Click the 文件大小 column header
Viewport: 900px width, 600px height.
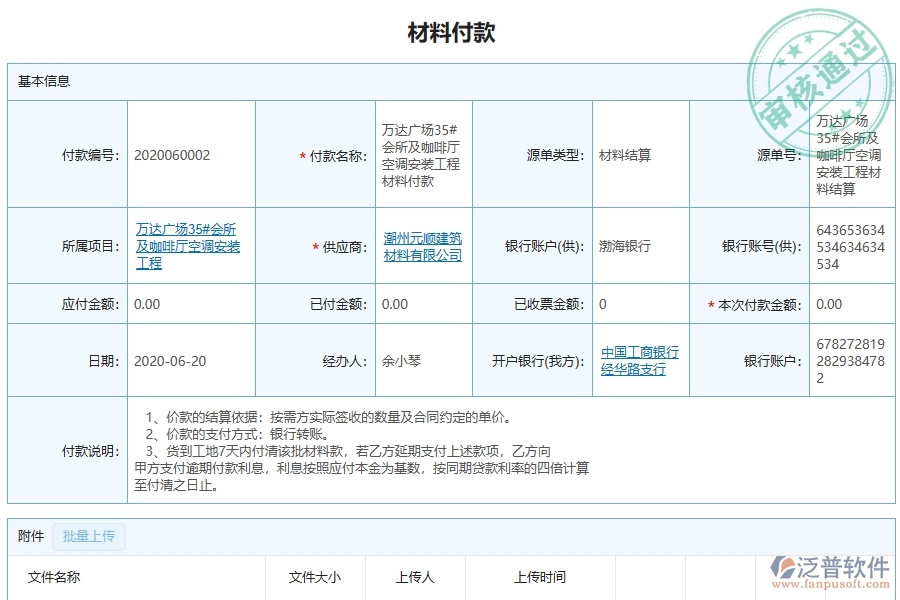314,578
